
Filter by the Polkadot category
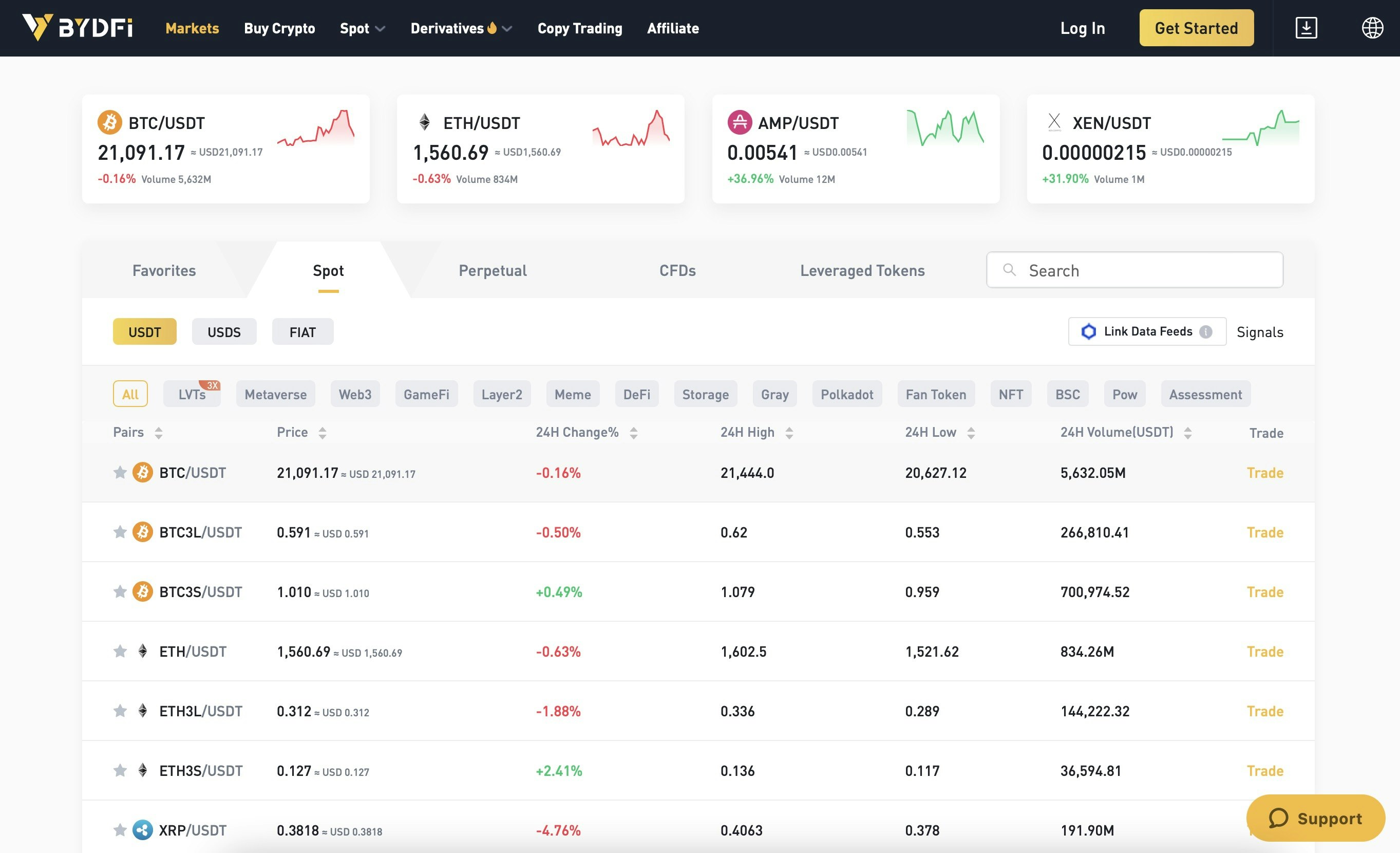846,394
